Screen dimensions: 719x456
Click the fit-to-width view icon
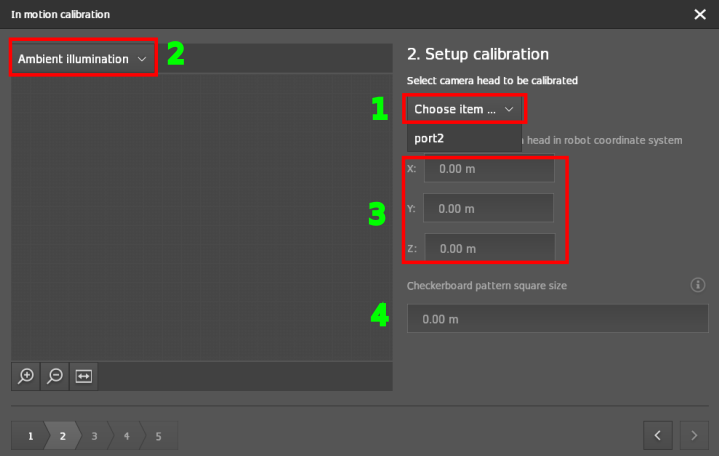84,376
